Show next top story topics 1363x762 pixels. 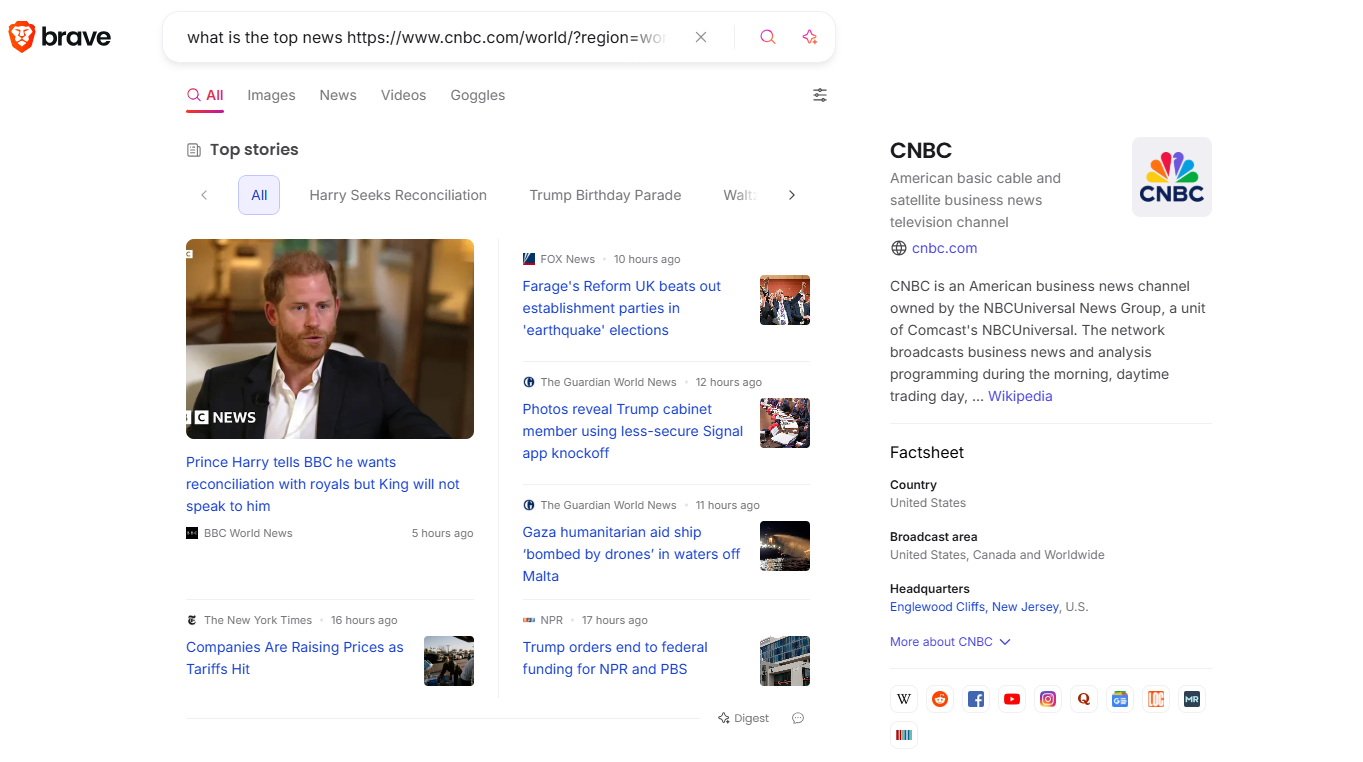click(792, 195)
